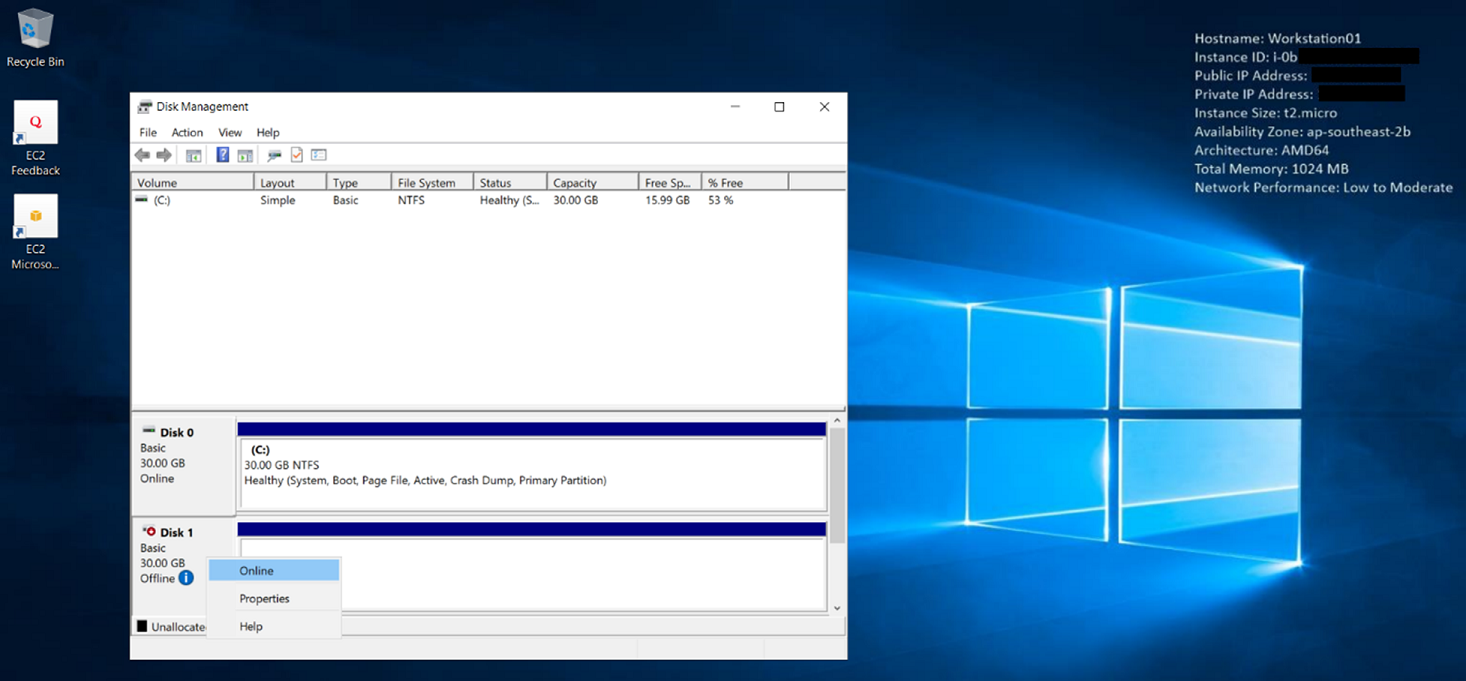This screenshot has height=681, width=1466.
Task: Click the Disk Management title bar icon
Action: [145, 107]
